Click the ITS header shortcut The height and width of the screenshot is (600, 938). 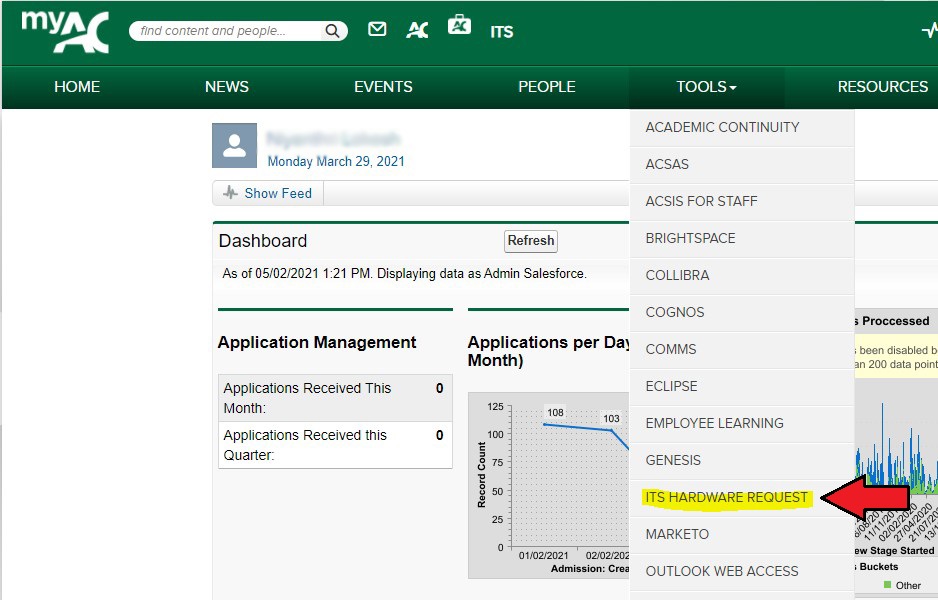(x=502, y=32)
